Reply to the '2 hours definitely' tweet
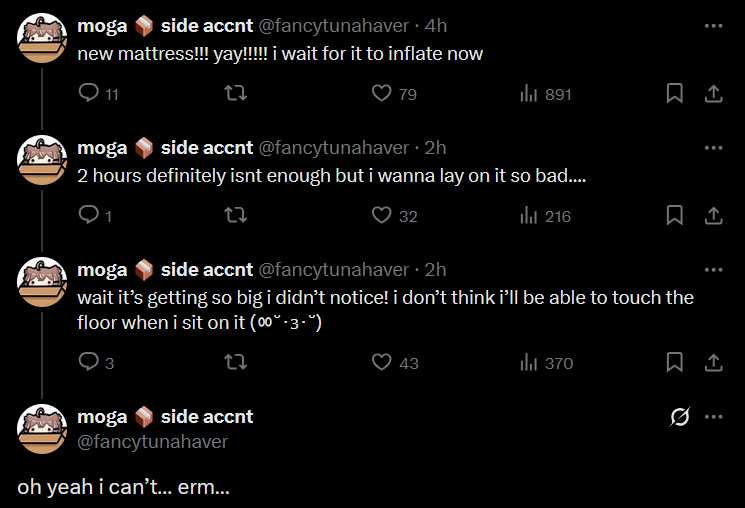745x508 pixels. click(x=89, y=215)
